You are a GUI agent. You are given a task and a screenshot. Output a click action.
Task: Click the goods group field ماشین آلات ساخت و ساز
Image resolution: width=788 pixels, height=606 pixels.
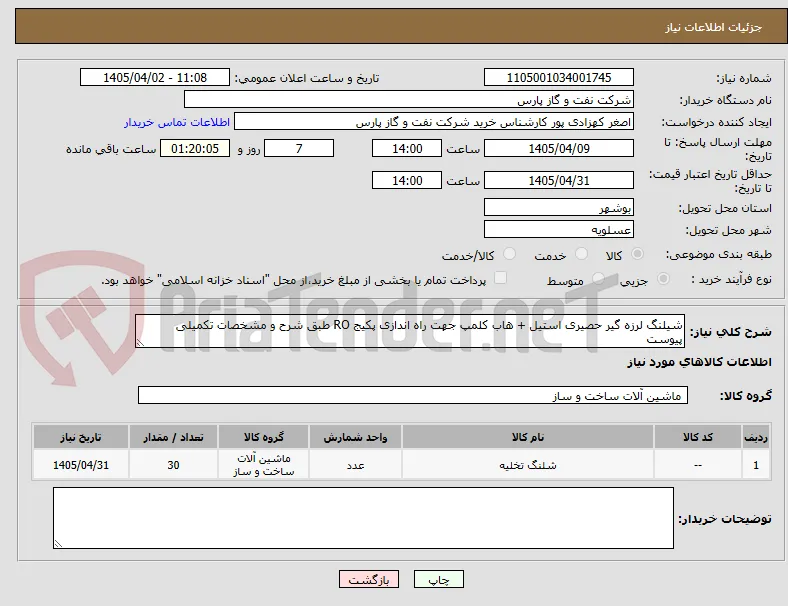(413, 395)
